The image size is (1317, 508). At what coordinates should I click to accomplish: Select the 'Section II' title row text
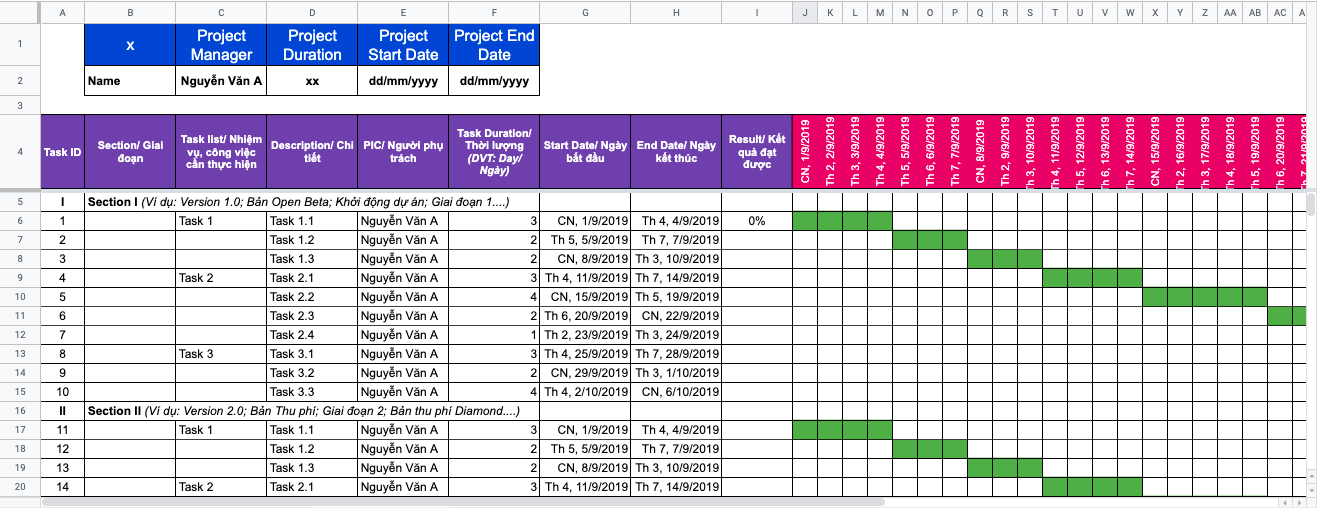tap(303, 411)
